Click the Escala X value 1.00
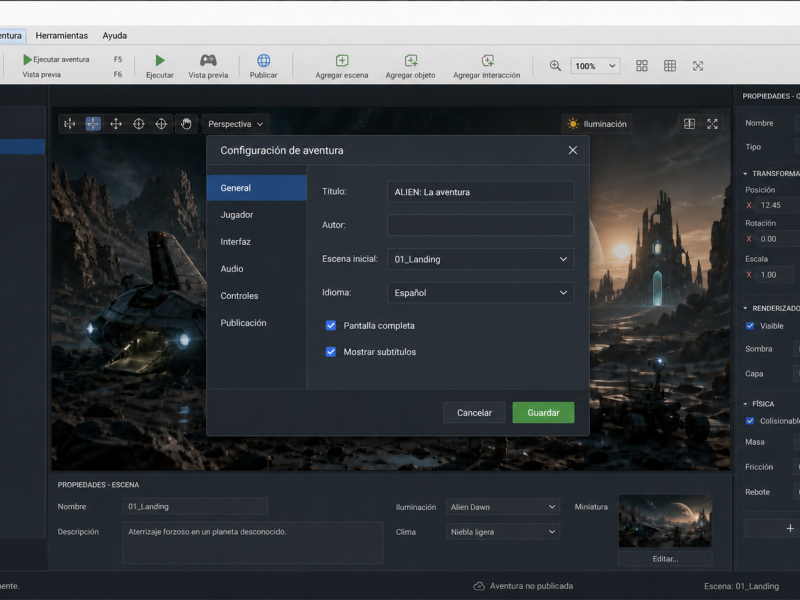Image resolution: width=800 pixels, height=600 pixels. tap(775, 275)
